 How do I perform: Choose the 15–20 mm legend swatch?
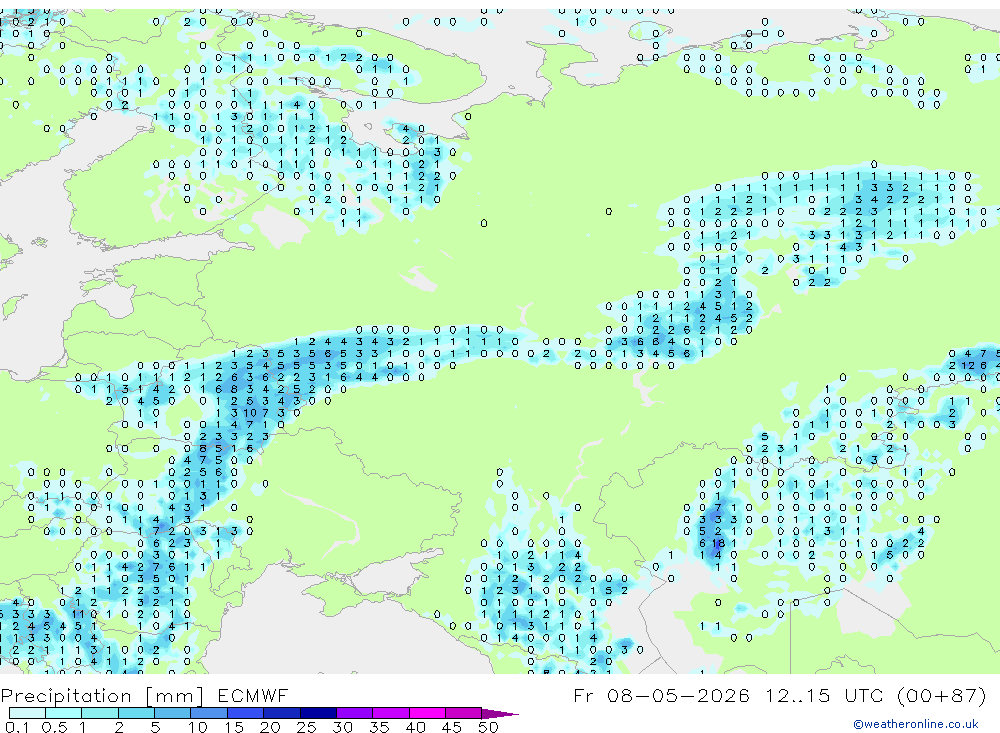(x=245, y=713)
